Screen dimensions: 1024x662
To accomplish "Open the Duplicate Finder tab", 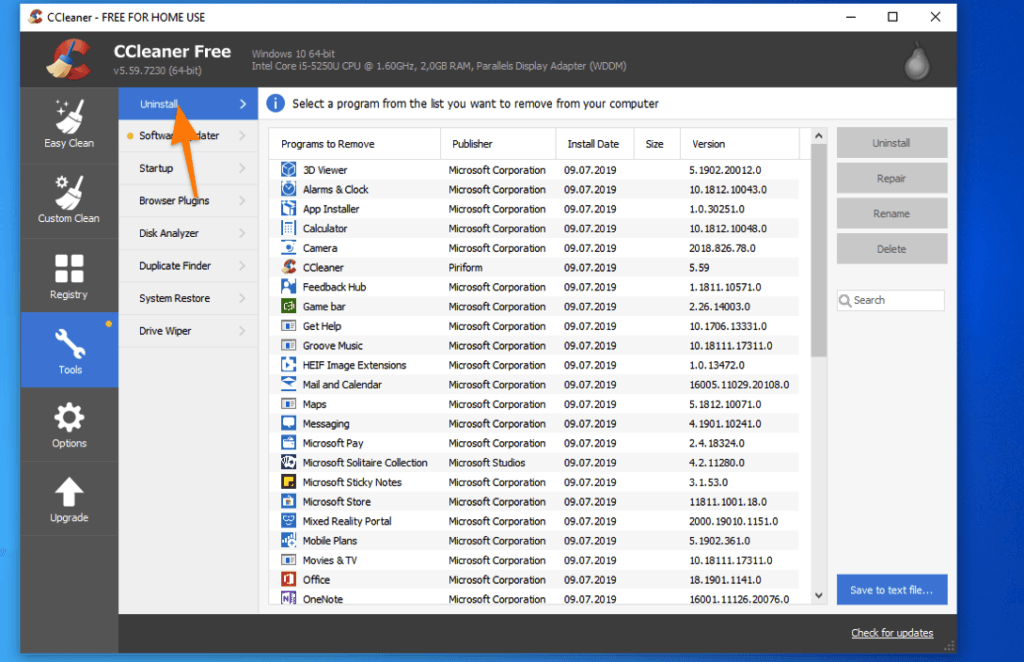I will [x=188, y=266].
